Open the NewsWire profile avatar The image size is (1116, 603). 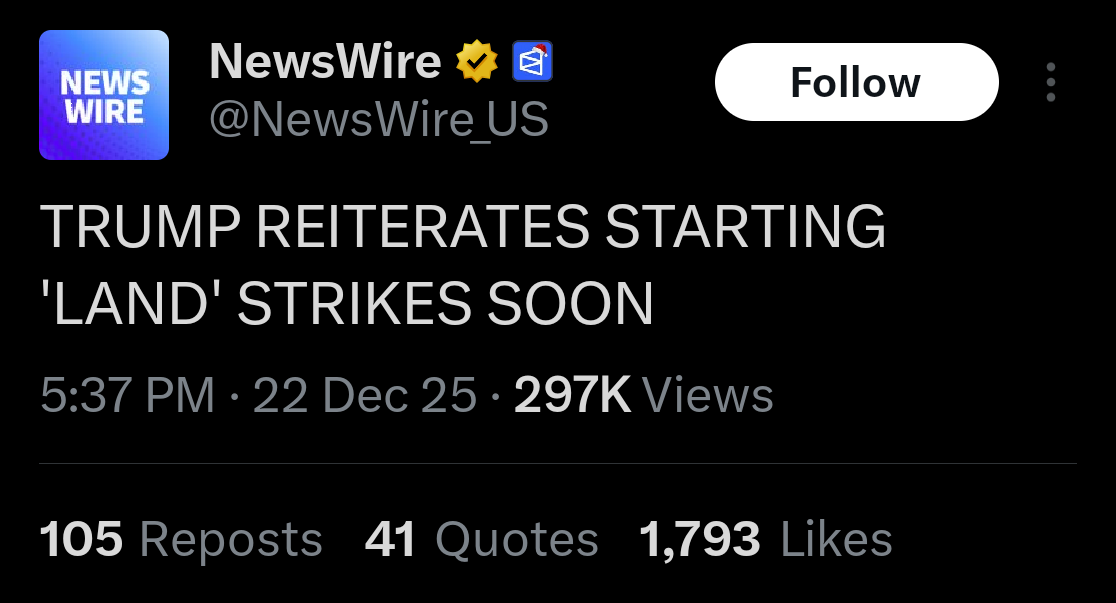point(104,95)
